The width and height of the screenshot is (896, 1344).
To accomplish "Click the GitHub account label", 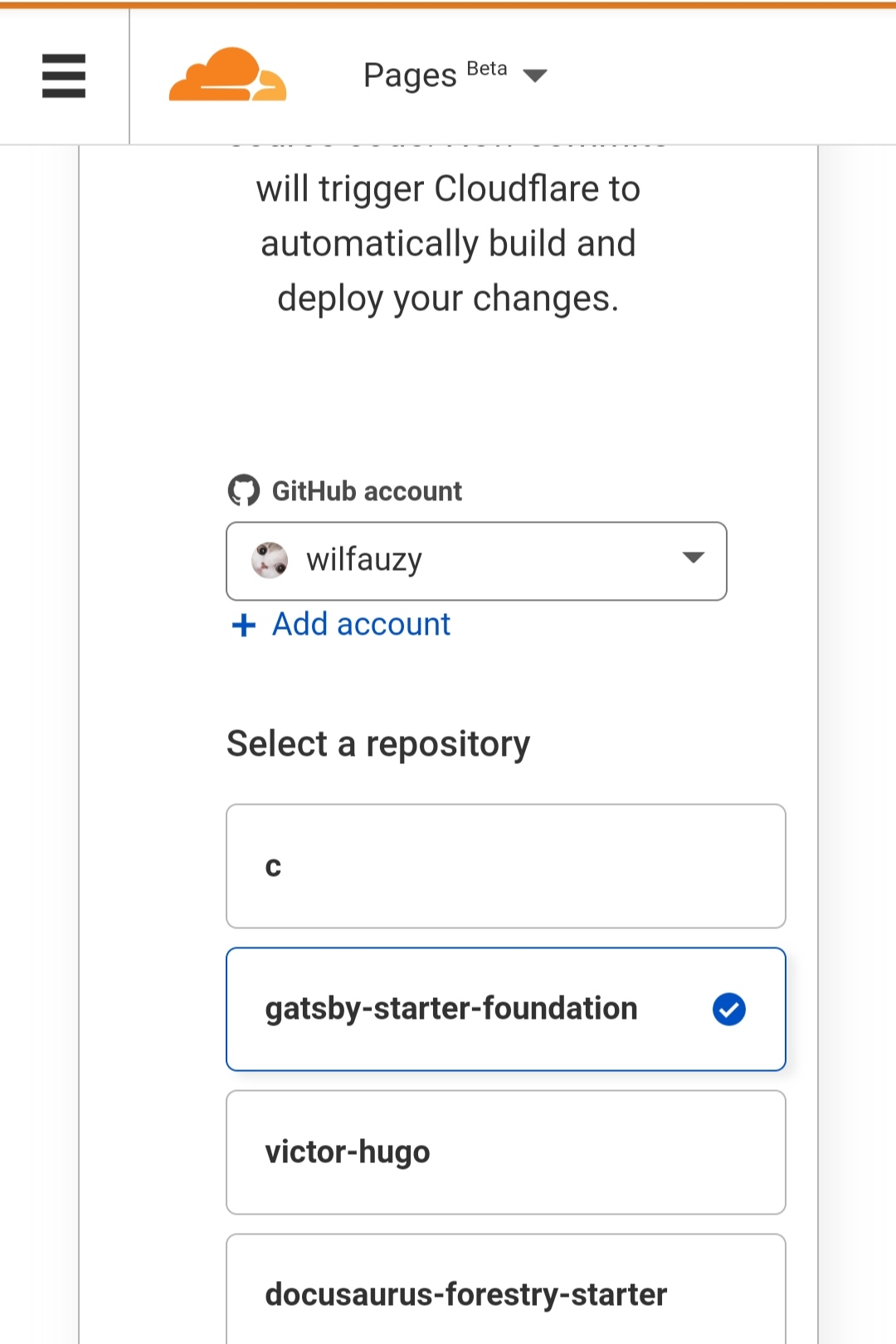I will click(367, 491).
